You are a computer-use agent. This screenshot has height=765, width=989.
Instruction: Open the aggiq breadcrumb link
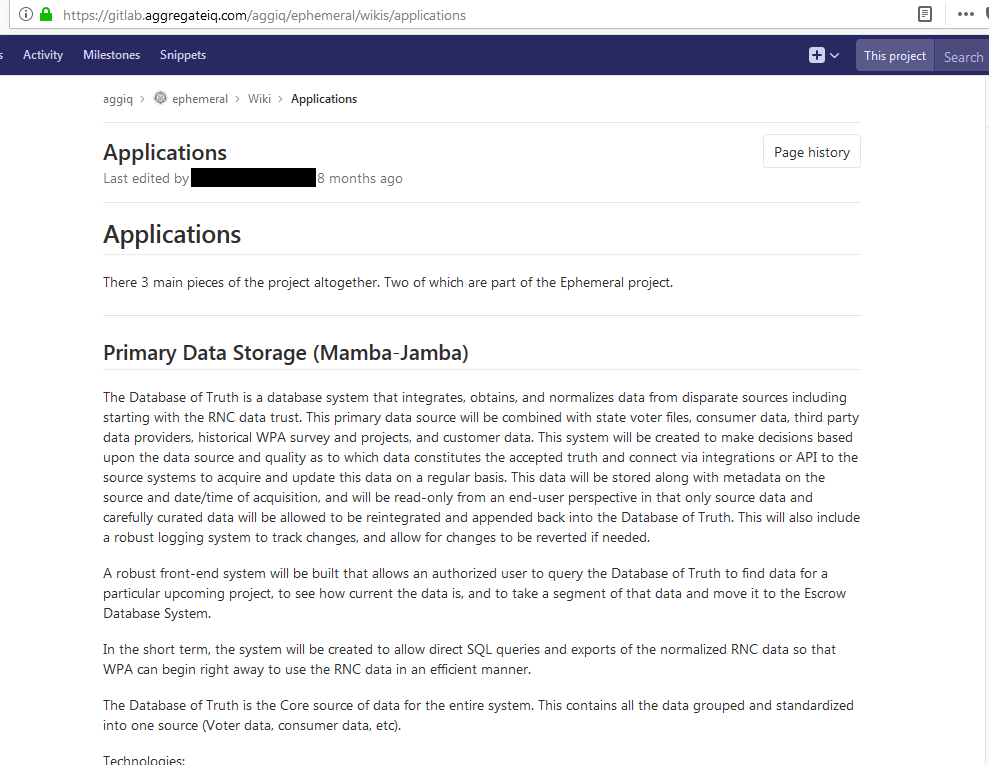tap(118, 99)
